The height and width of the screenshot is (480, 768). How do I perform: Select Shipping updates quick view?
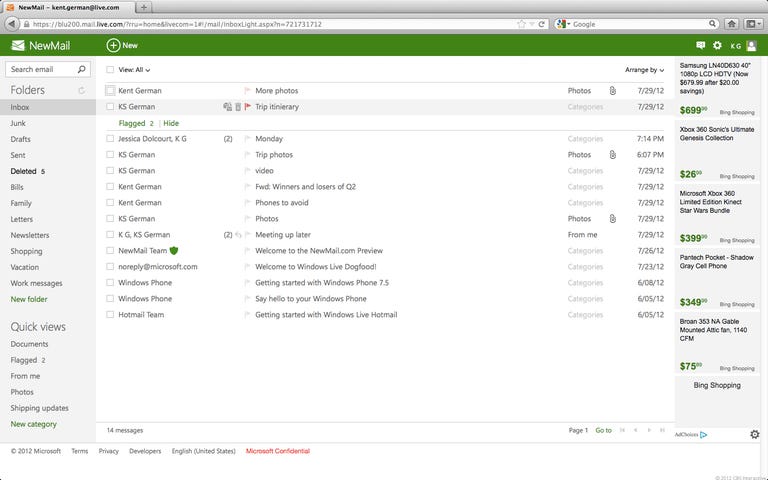pos(39,408)
